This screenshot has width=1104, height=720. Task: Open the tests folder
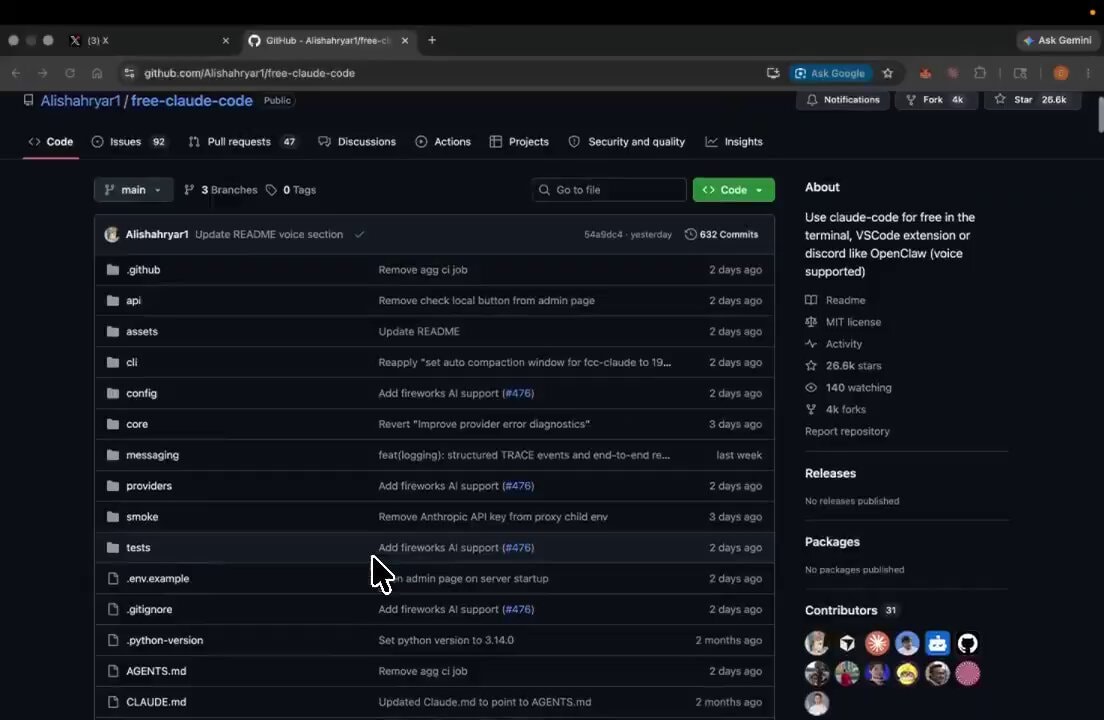pyautogui.click(x=138, y=548)
